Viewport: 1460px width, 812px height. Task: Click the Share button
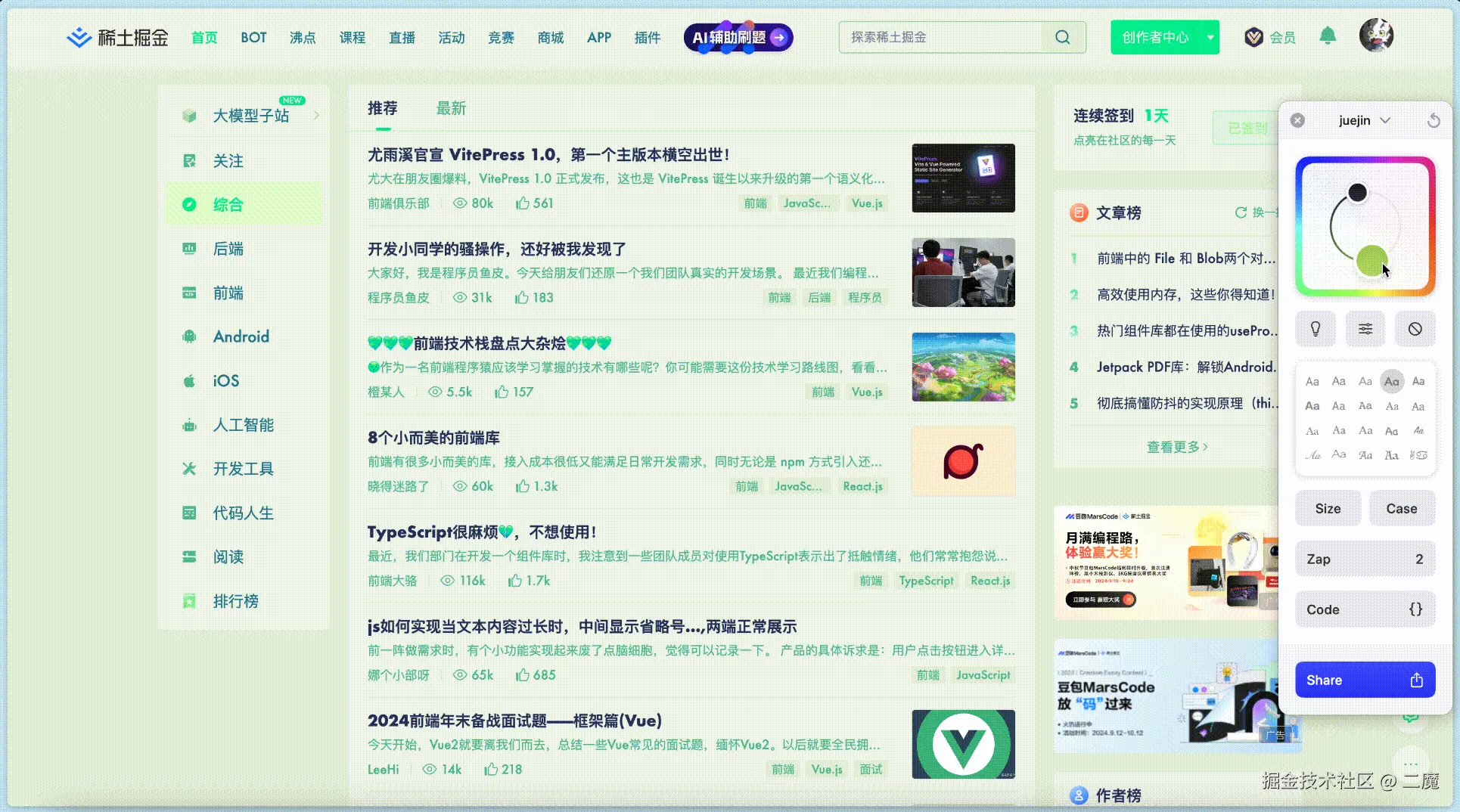(x=1365, y=679)
